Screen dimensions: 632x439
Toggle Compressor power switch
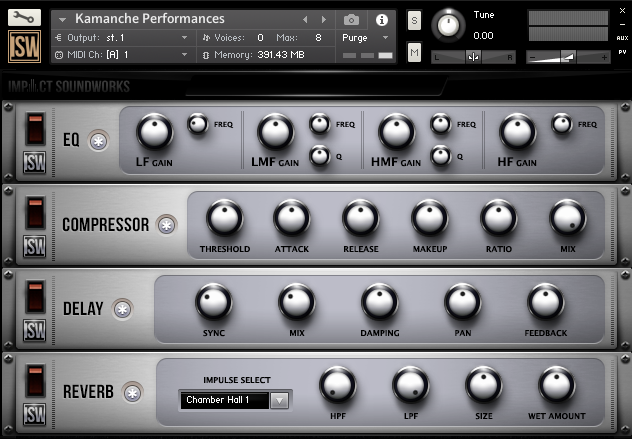pos(35,213)
